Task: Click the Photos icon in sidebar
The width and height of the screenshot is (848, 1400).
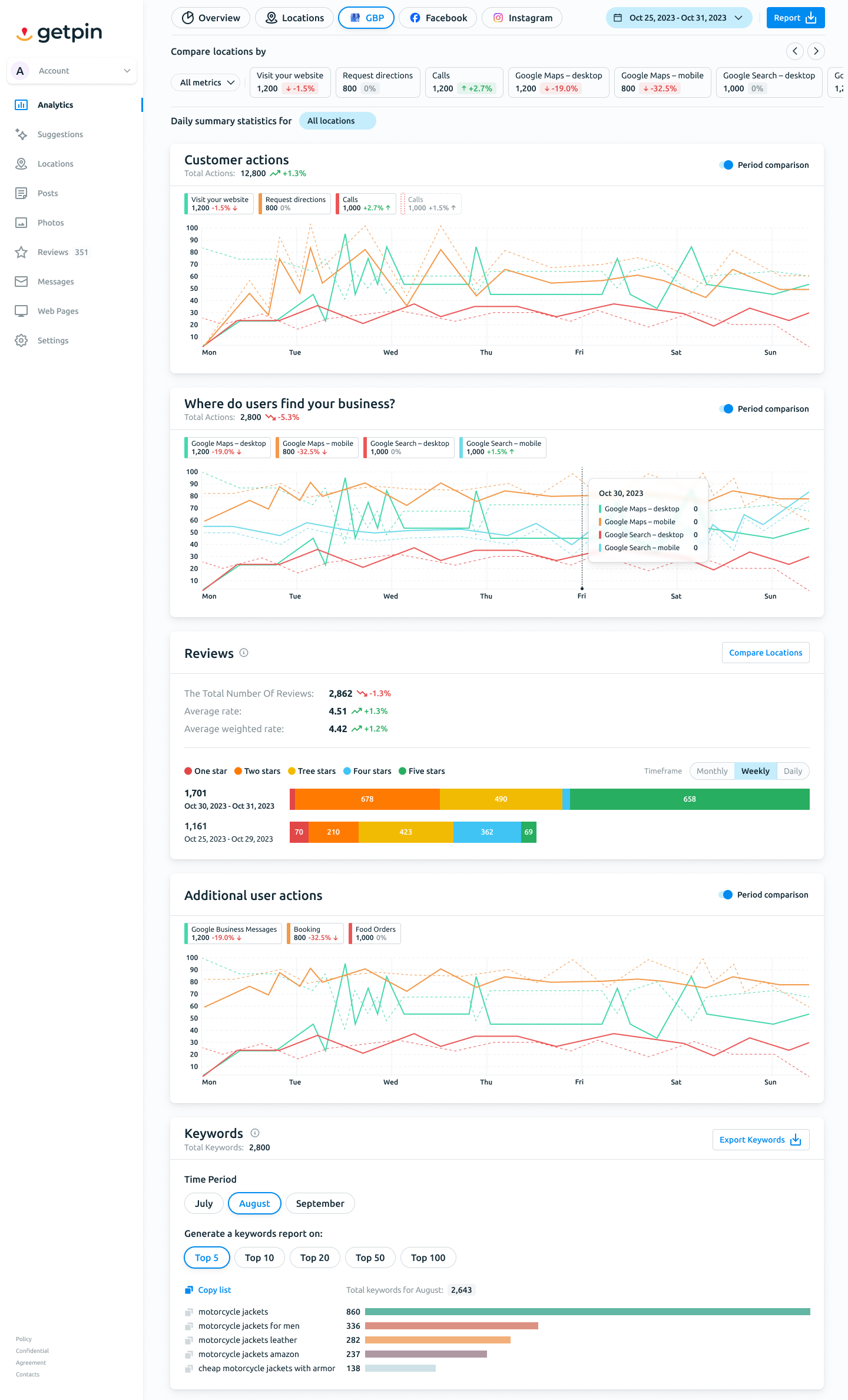Action: coord(21,223)
